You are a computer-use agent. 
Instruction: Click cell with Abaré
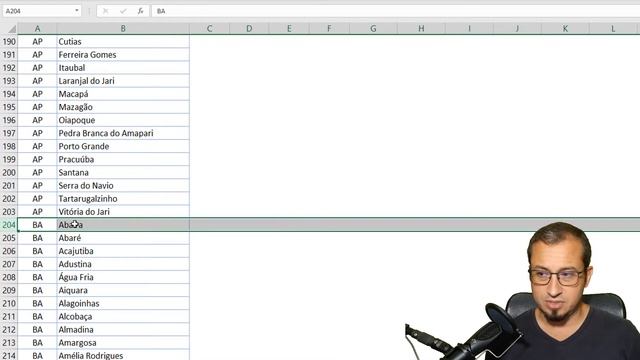coord(123,238)
